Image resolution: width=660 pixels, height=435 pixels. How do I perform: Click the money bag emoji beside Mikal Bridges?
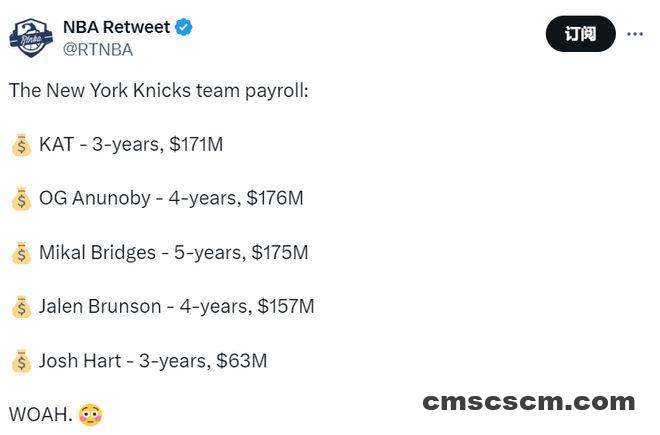point(21,253)
